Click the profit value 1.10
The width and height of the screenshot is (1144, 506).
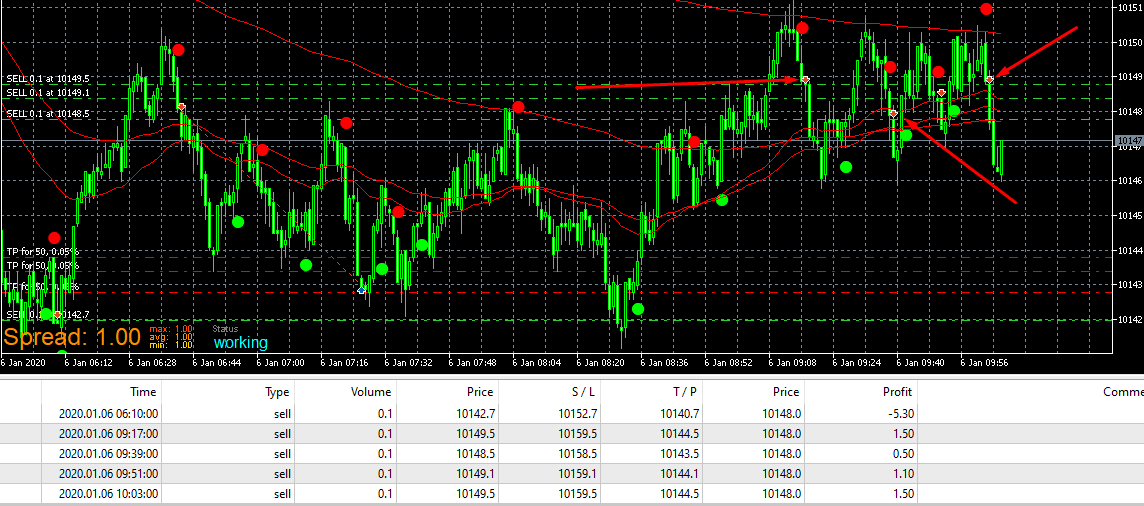(903, 474)
